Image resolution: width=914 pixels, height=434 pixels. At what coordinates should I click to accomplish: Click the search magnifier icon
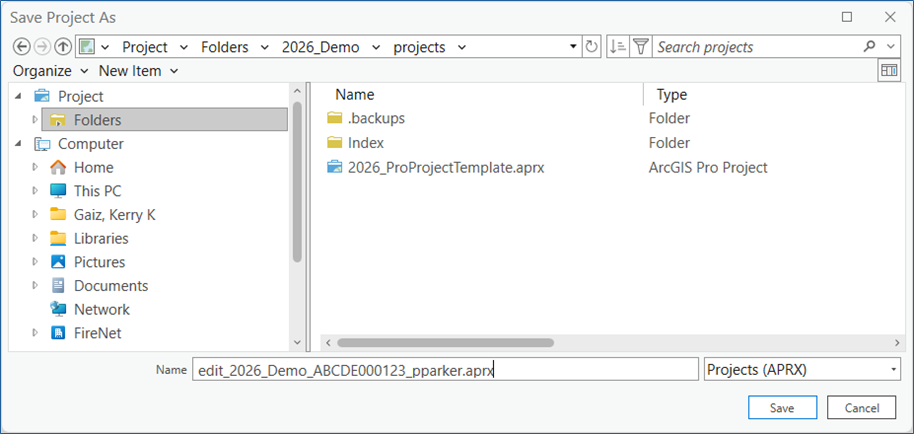click(x=870, y=47)
